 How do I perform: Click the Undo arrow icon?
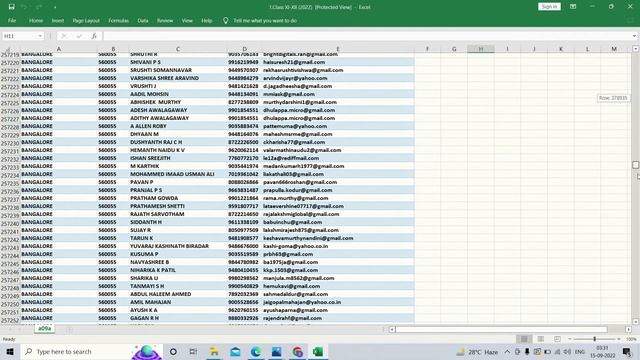pos(24,7)
